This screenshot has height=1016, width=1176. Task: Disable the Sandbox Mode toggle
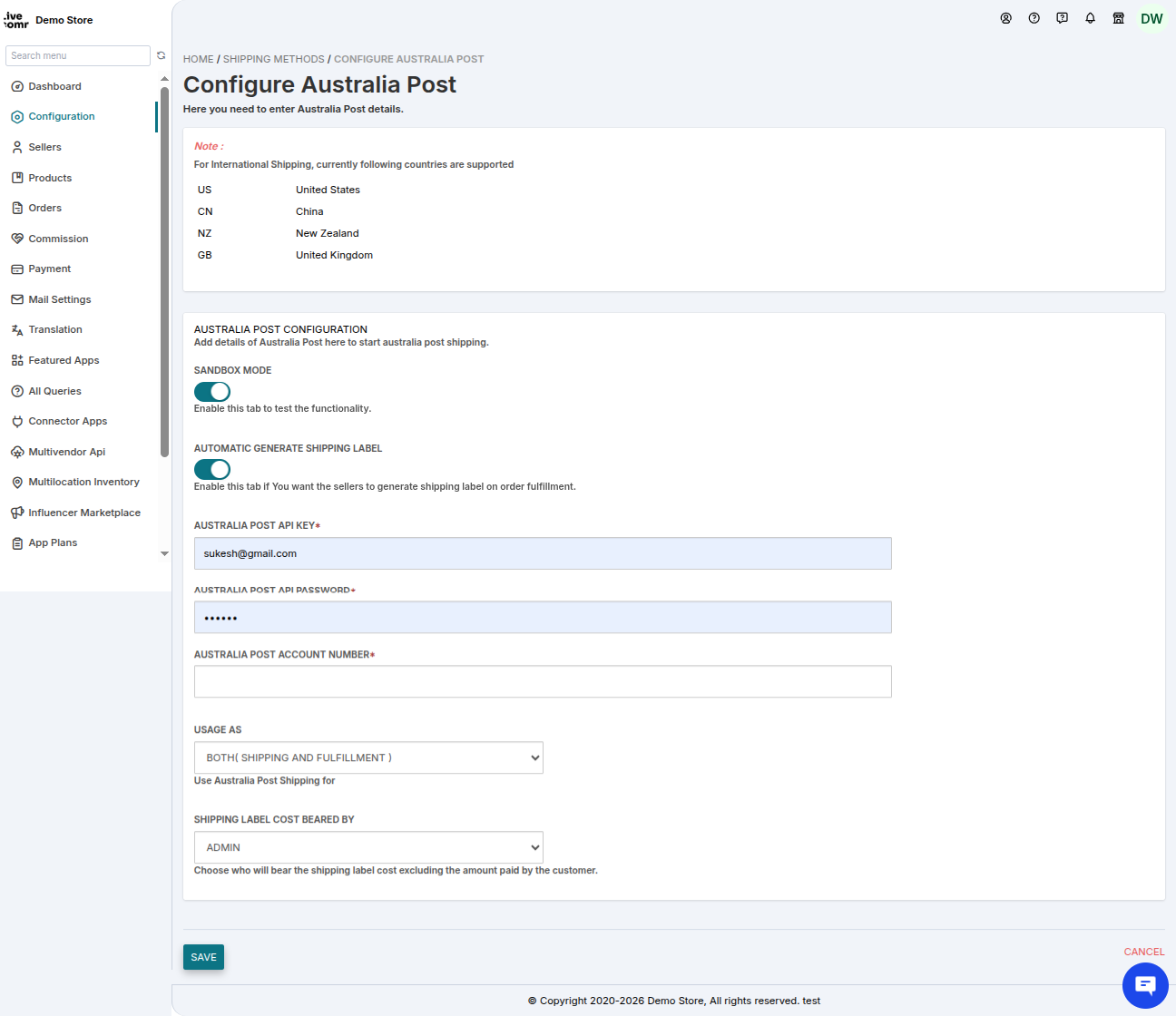click(x=212, y=391)
